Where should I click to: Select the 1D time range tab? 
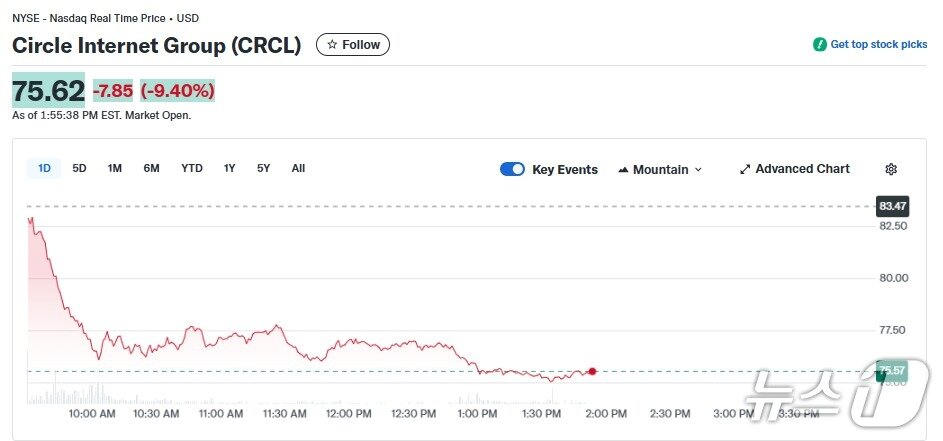44,168
